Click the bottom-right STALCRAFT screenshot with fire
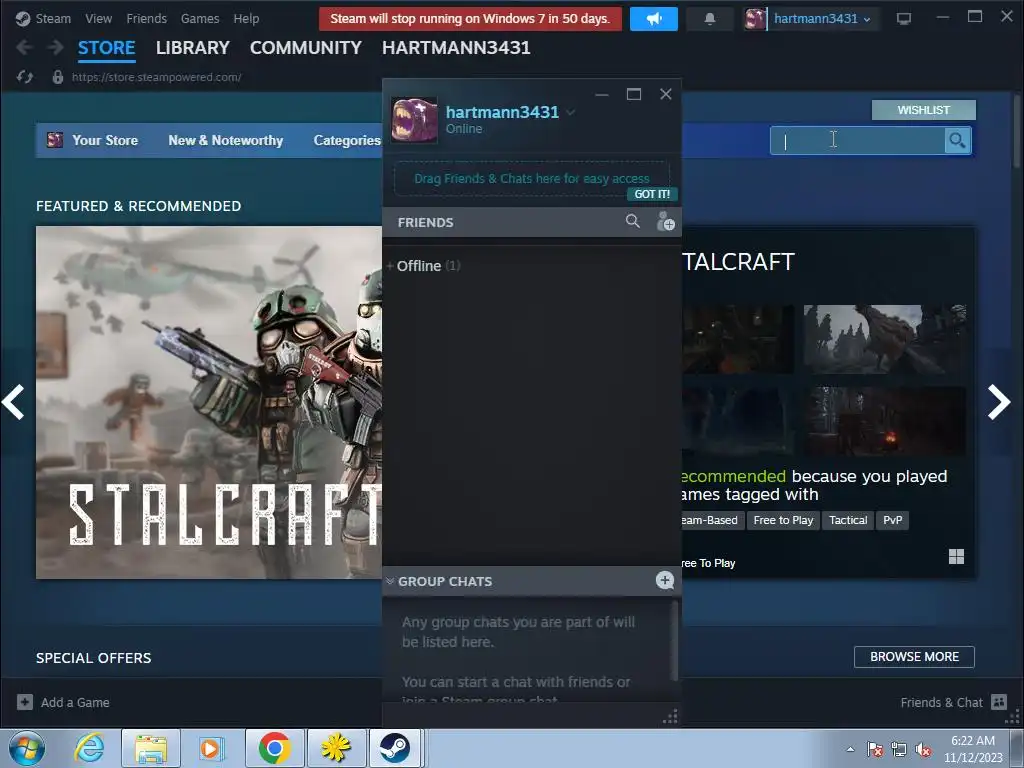The width and height of the screenshot is (1024, 768). 884,421
